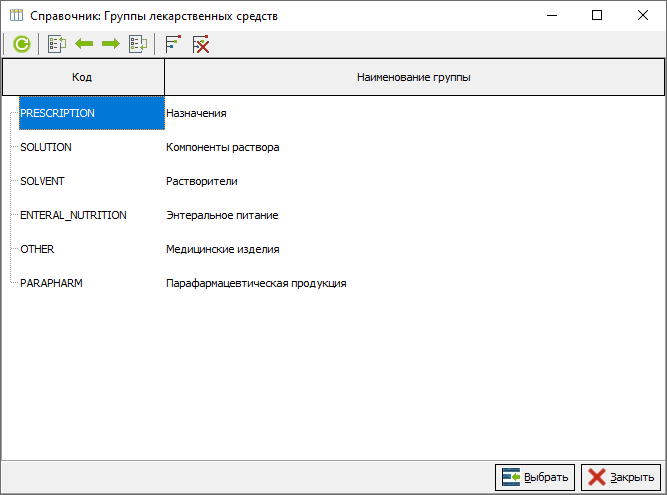Select the PRESCRIPTION row
This screenshot has height=495, width=667.
[57, 113]
